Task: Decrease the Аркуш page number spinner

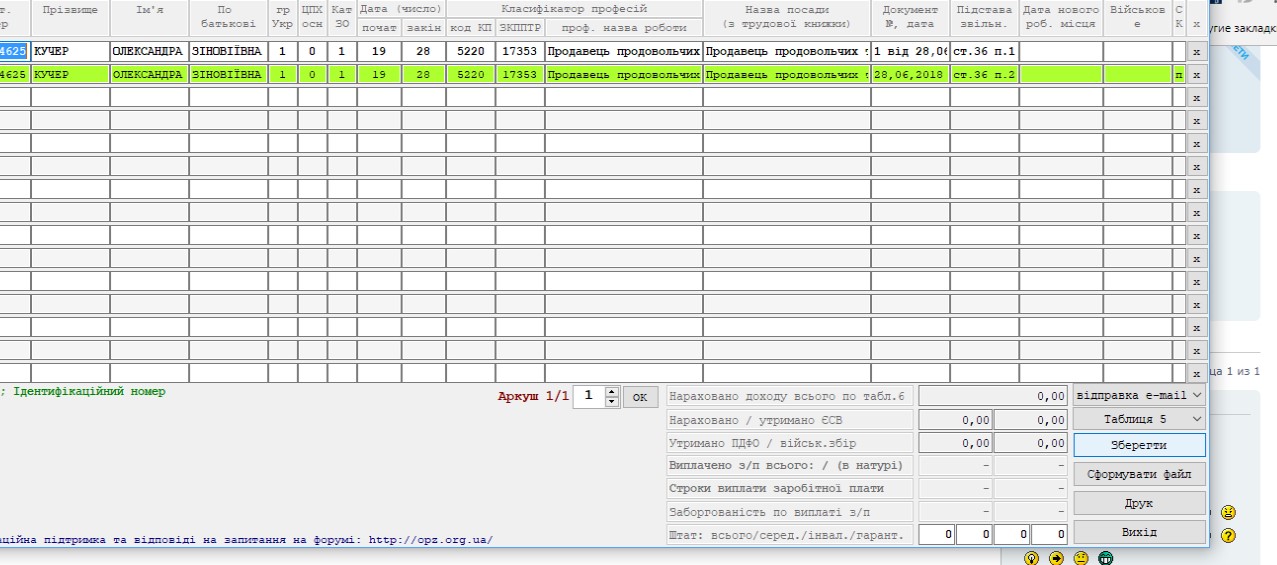Action: [613, 401]
